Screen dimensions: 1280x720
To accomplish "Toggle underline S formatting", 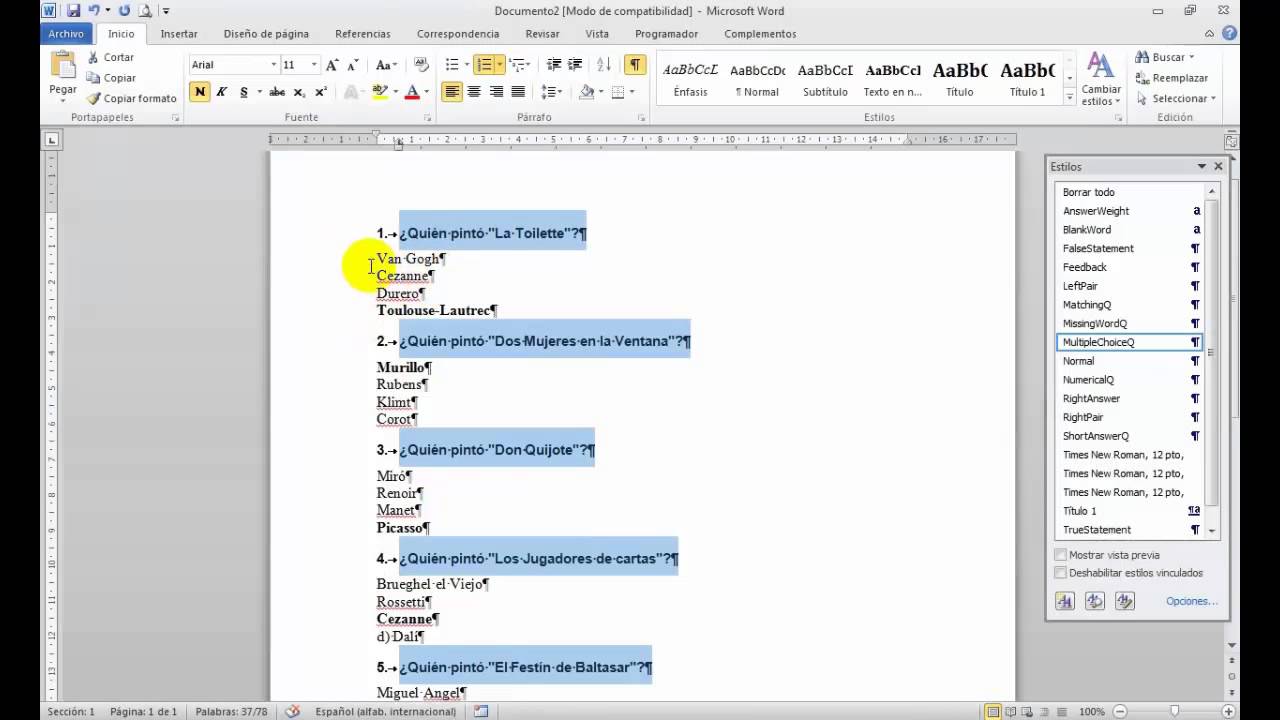I will pyautogui.click(x=243, y=92).
